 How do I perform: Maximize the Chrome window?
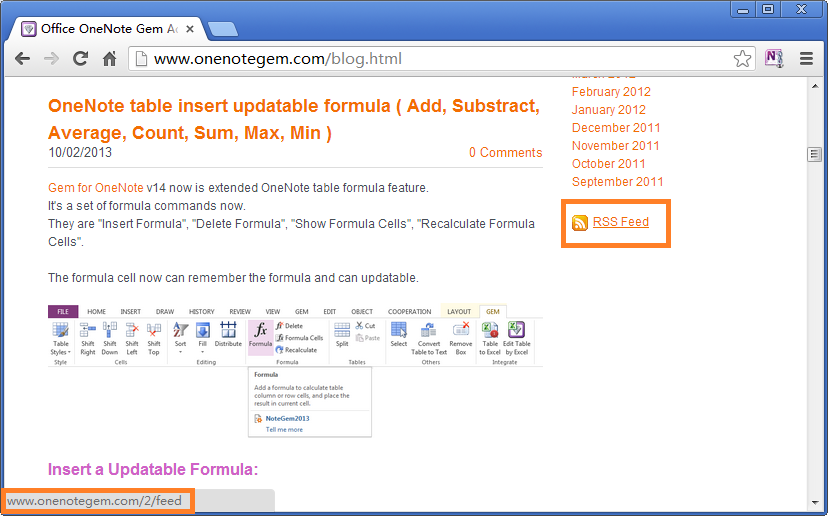(768, 10)
